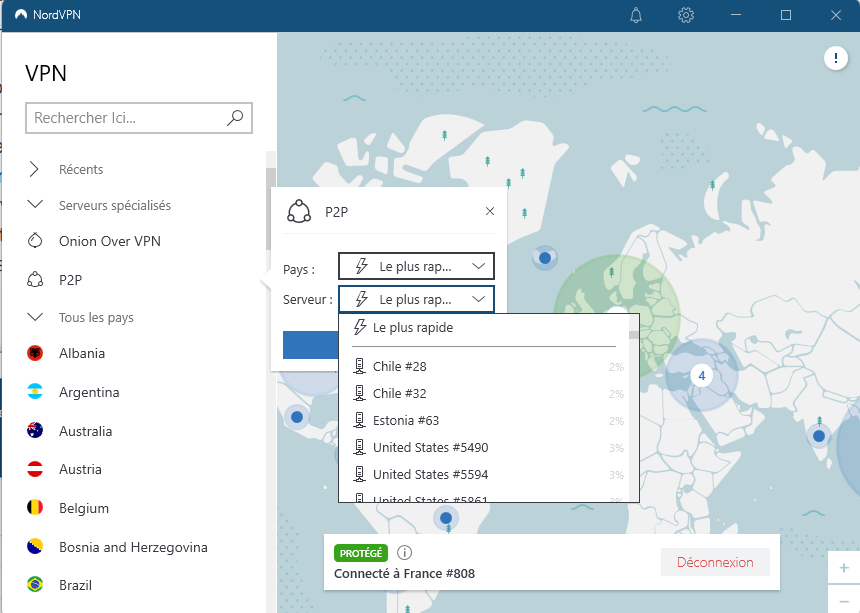Click the info icon next to PROTÉGÉ

tap(404, 553)
